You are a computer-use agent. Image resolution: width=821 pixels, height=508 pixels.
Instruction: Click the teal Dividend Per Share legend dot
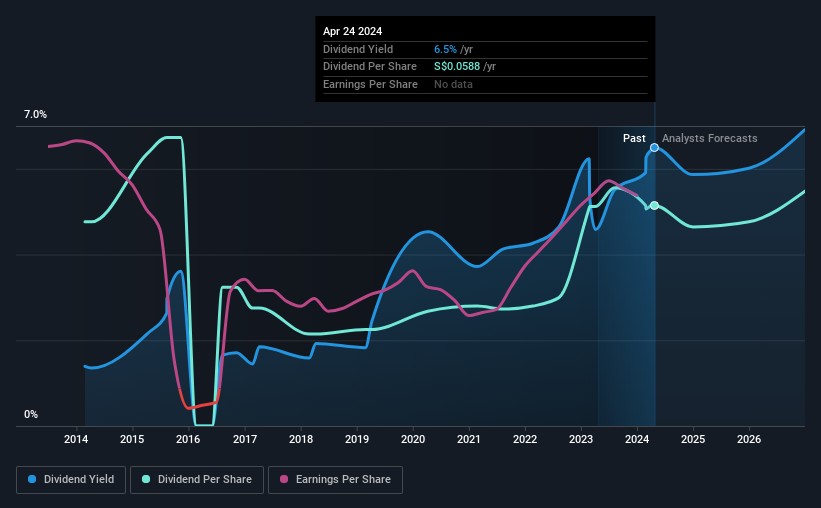click(x=146, y=479)
